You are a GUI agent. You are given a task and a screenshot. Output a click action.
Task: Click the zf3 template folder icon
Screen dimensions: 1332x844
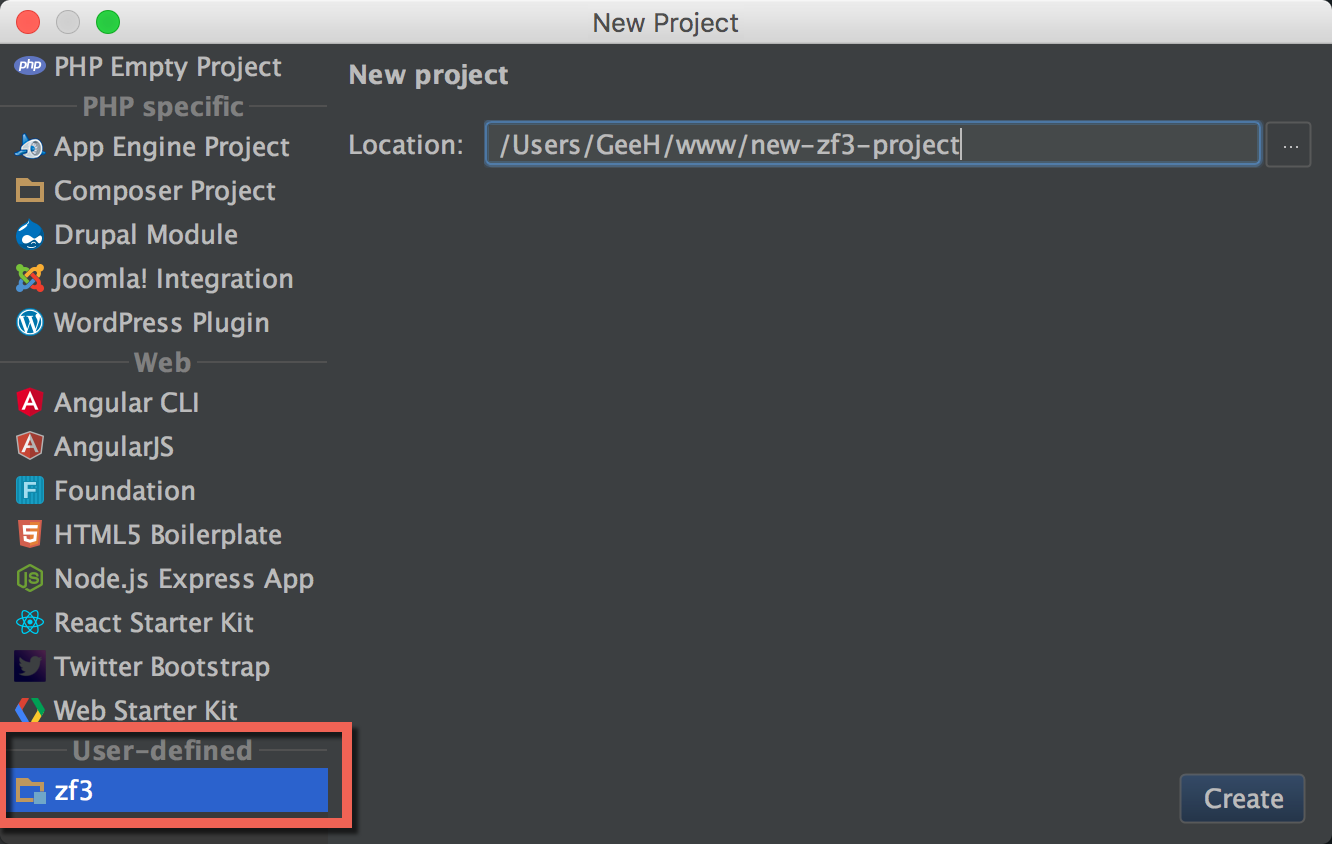[x=31, y=791]
